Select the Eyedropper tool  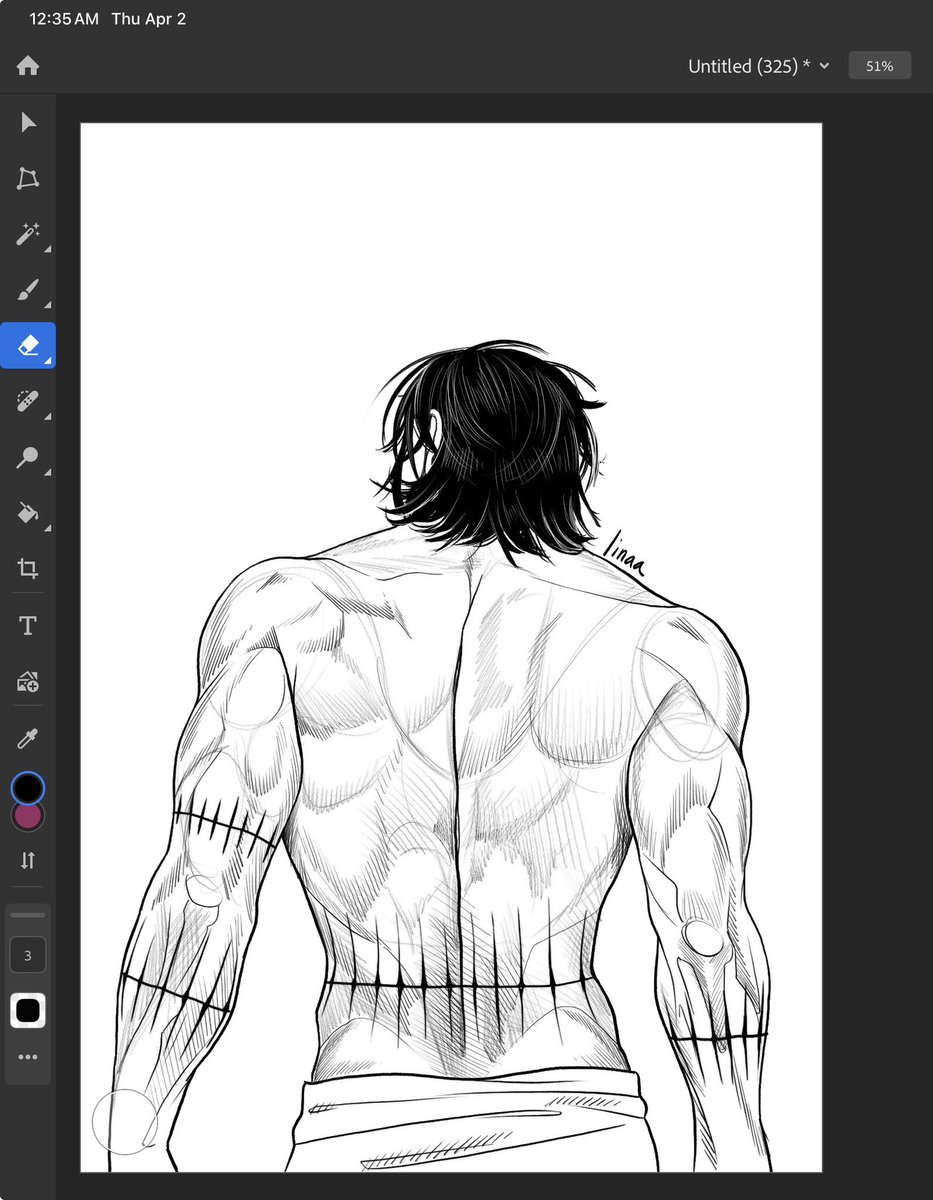point(28,739)
